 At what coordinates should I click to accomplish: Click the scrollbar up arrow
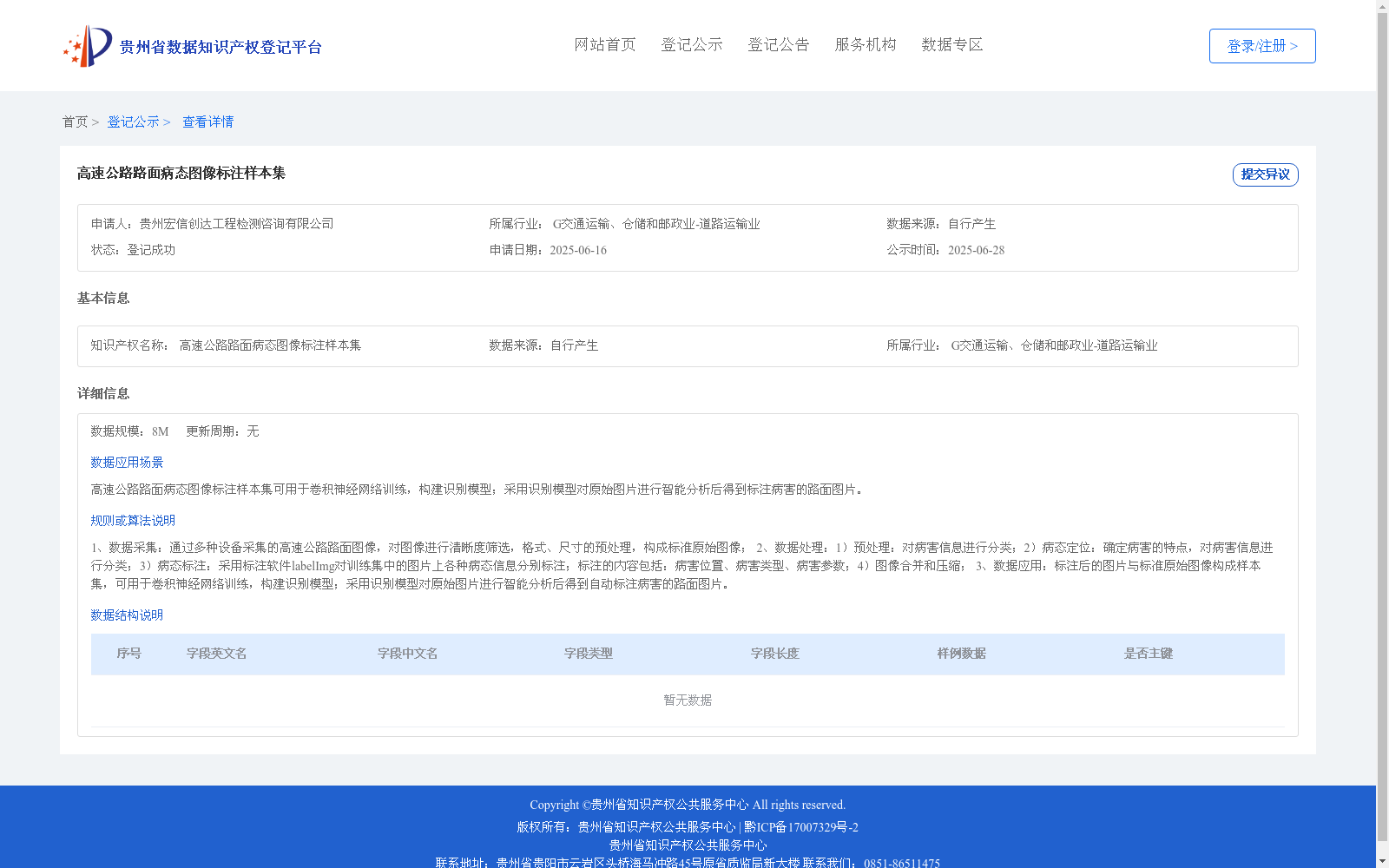pyautogui.click(x=1382, y=6)
